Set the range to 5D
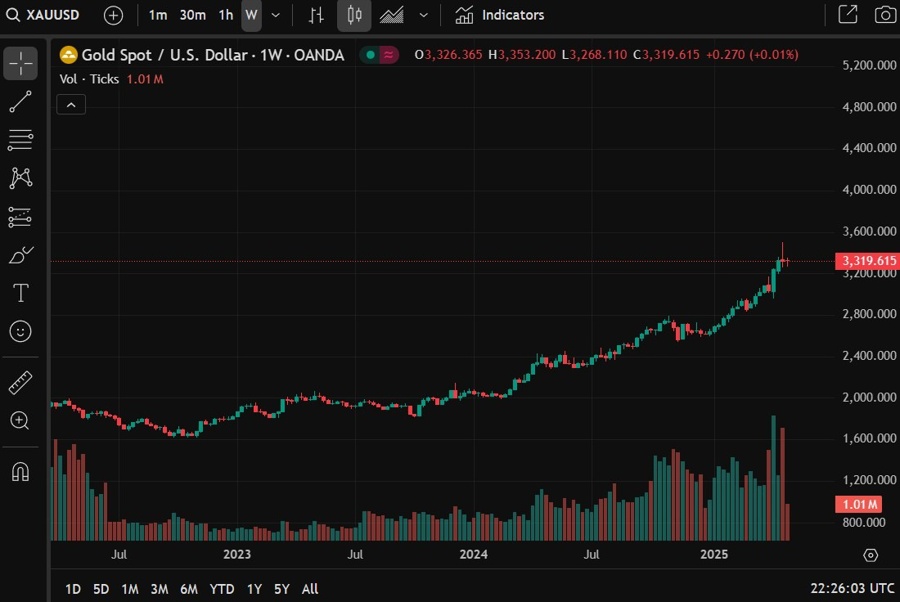This screenshot has height=602, width=900. (x=101, y=589)
